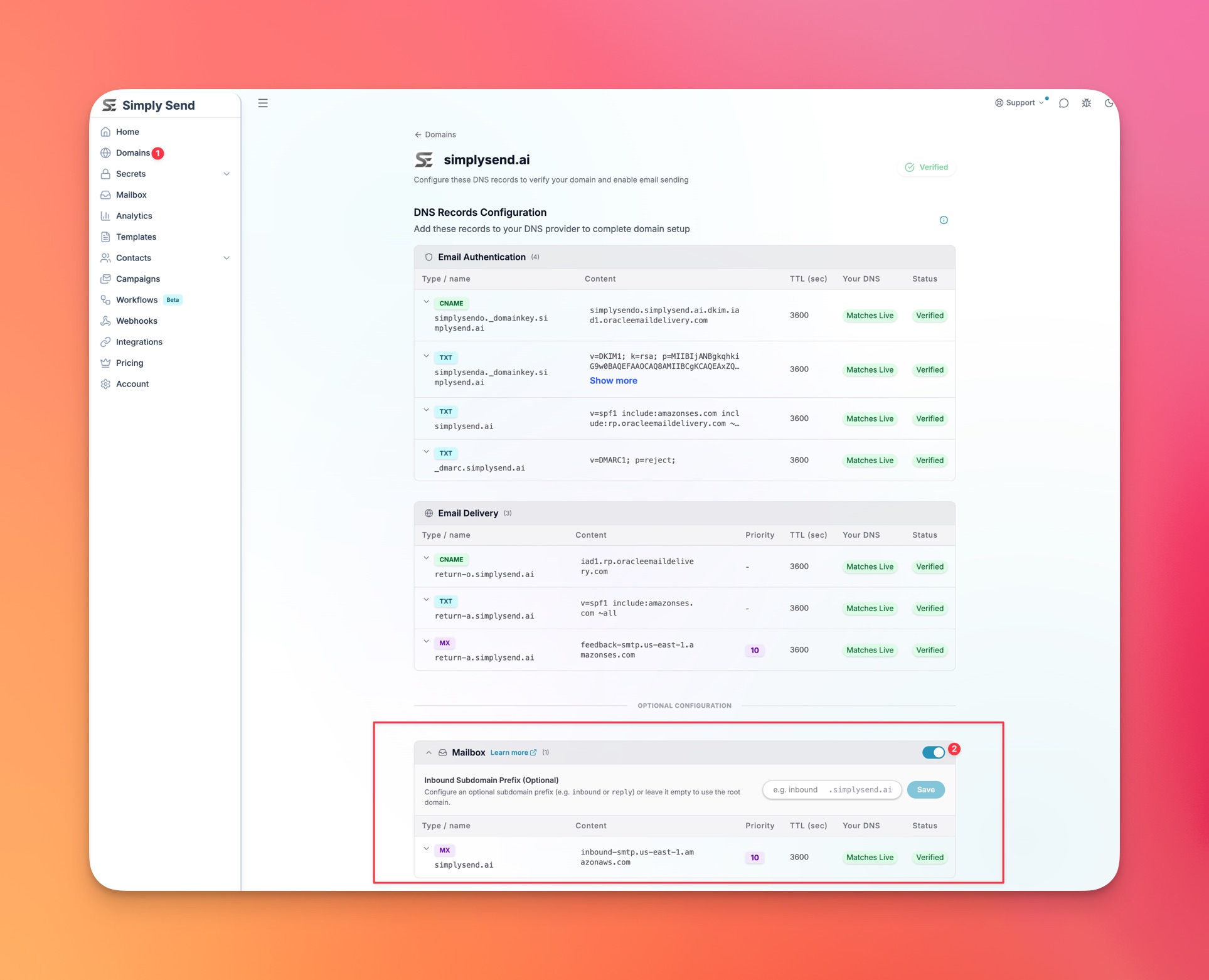Click priority 10 badge for return-a MX
Screen dimensions: 1209x980
click(x=754, y=651)
